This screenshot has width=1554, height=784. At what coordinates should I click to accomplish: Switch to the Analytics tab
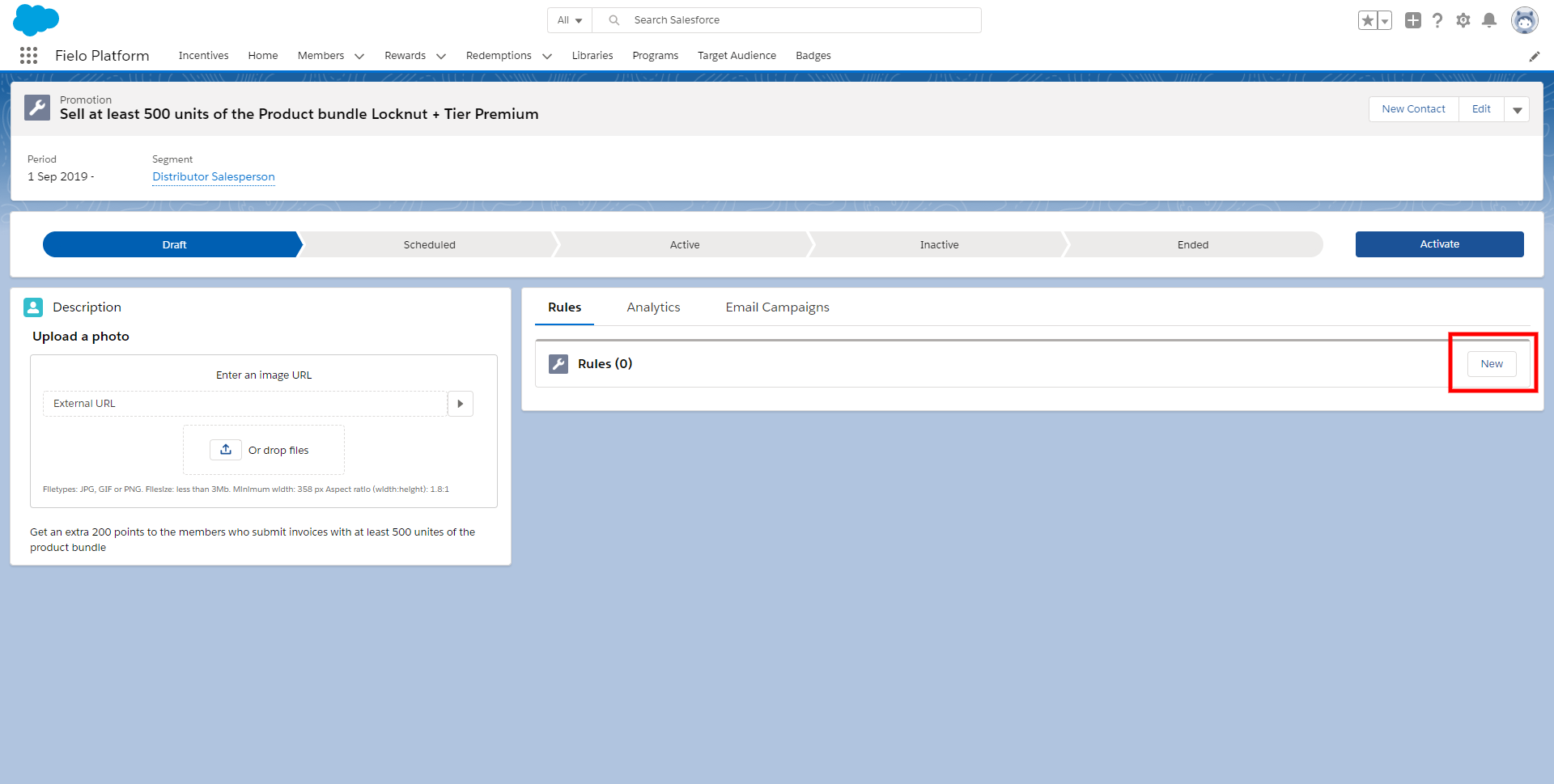(x=653, y=307)
